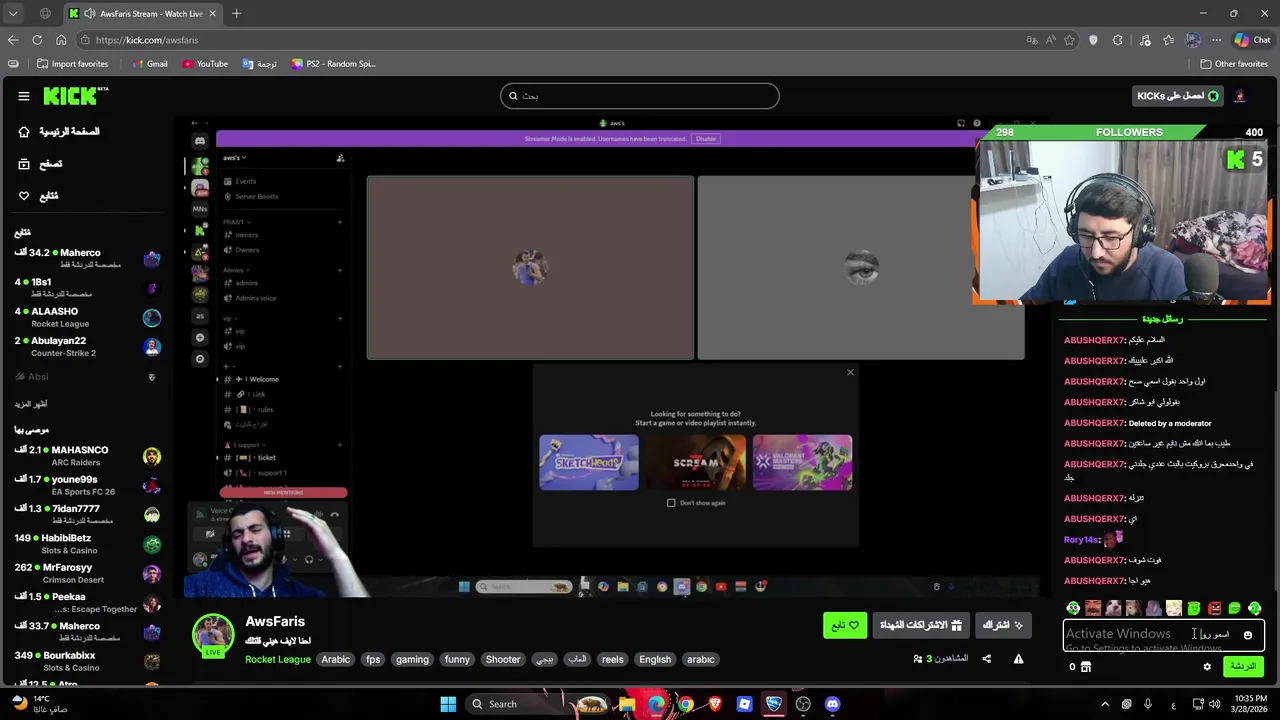
Task: Select the reels stream tag
Action: 613,659
